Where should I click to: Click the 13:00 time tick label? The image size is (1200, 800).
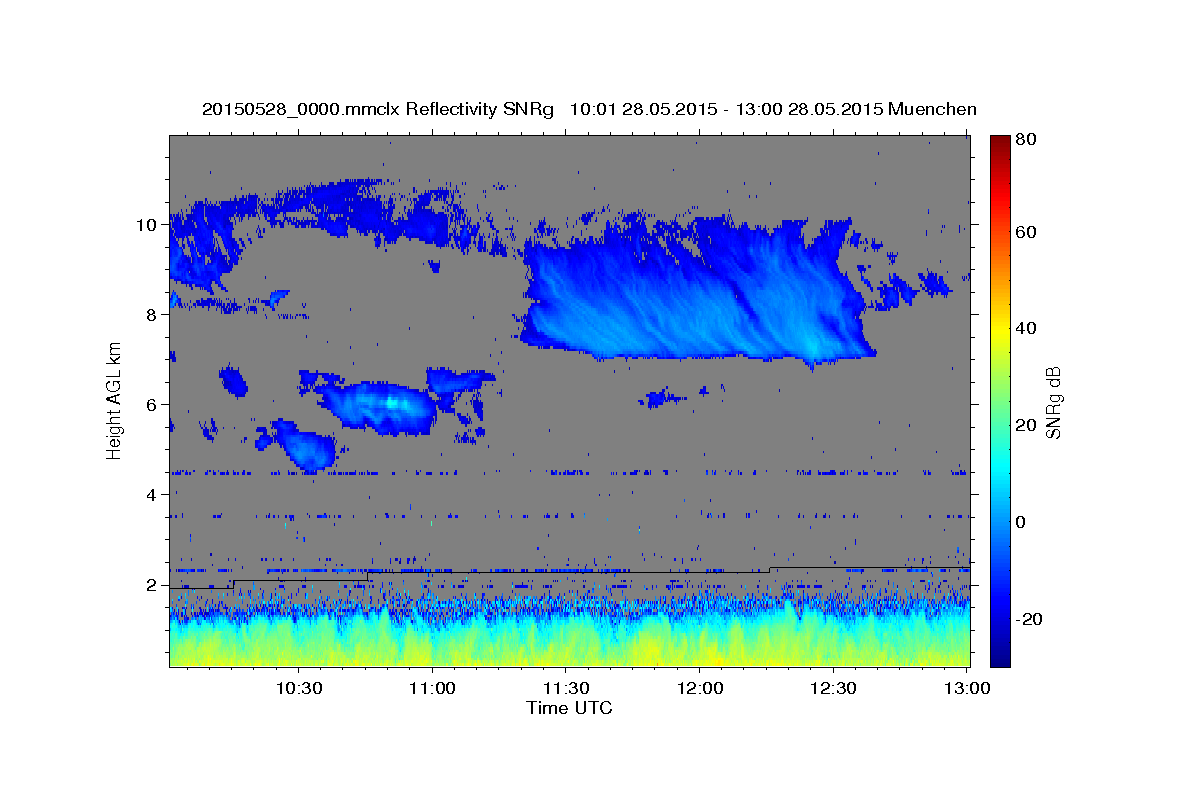pyautogui.click(x=967, y=688)
